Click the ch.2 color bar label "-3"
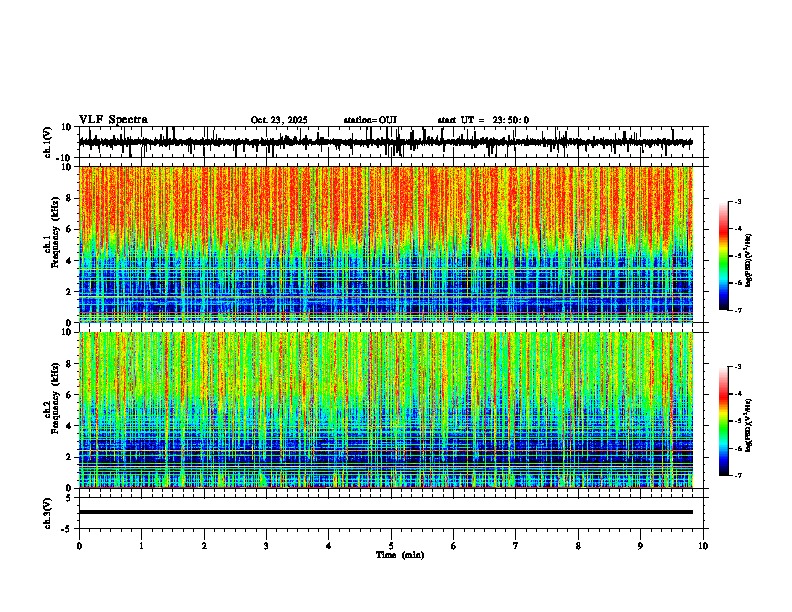Screen dimensions: 792x612 738,367
